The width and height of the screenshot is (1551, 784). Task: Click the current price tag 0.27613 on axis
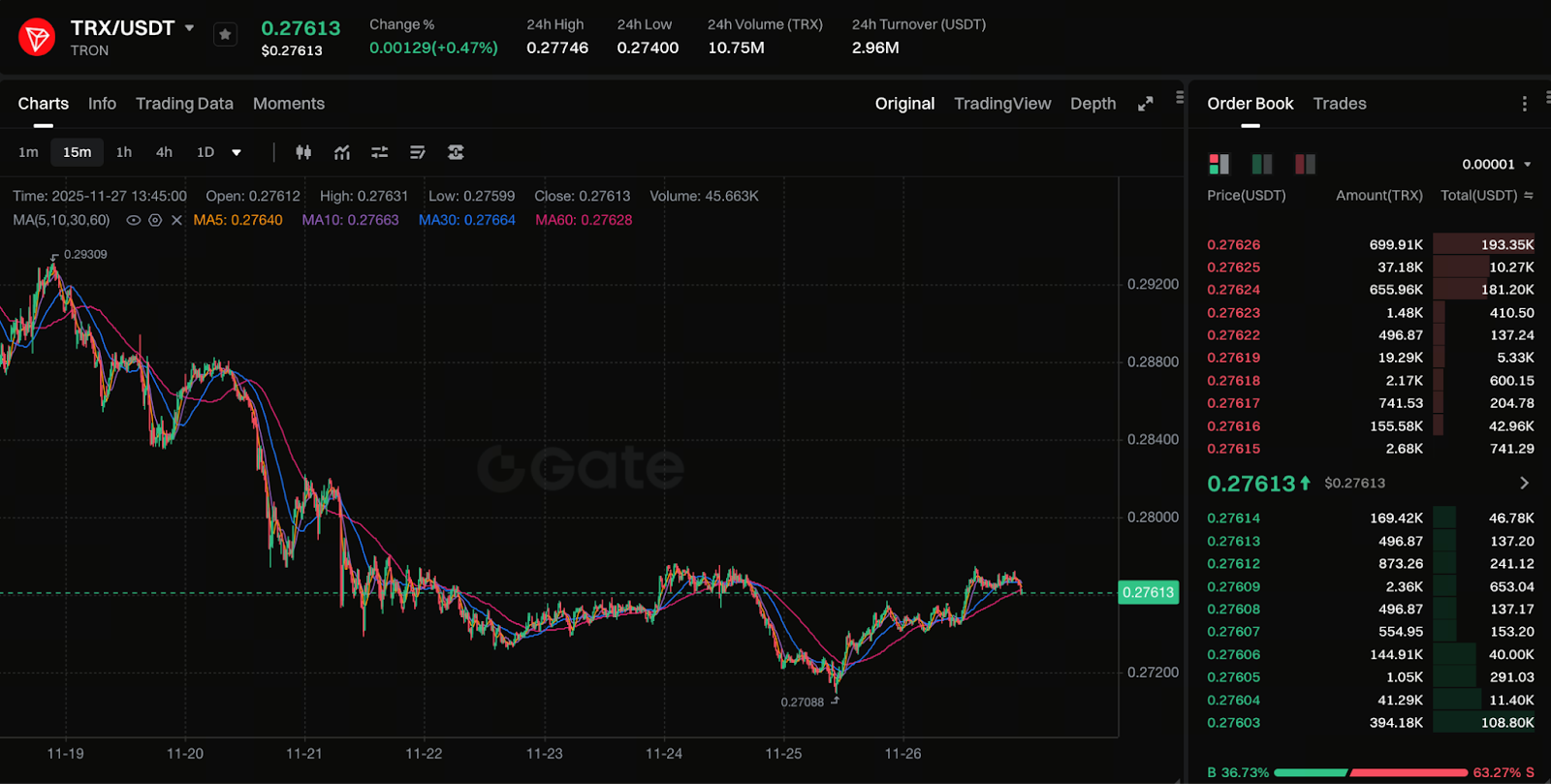tap(1149, 592)
